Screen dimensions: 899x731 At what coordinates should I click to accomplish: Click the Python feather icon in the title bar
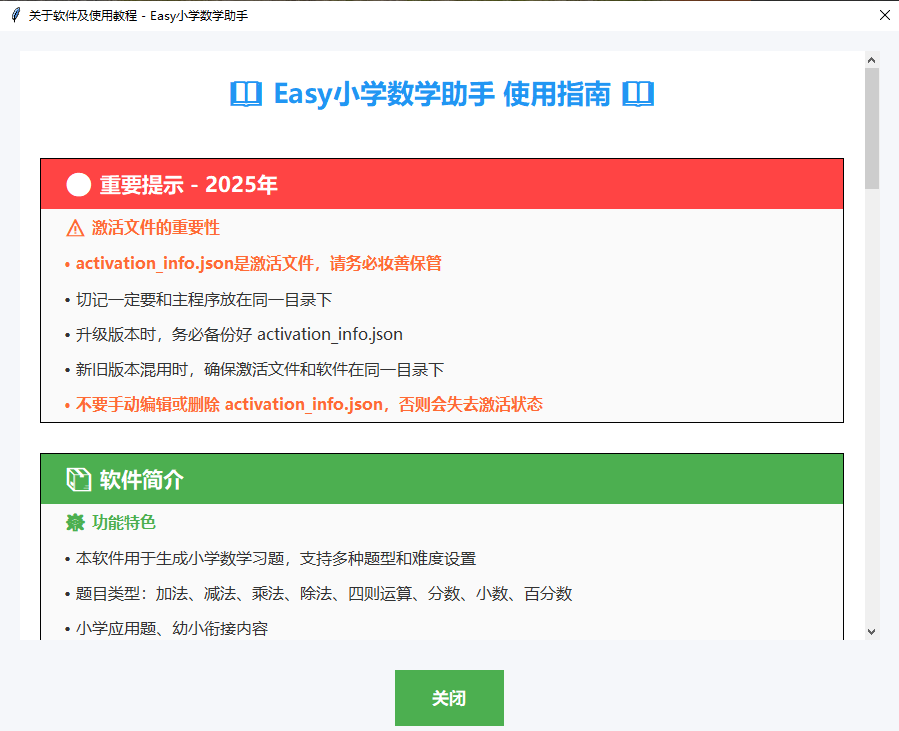pyautogui.click(x=14, y=15)
